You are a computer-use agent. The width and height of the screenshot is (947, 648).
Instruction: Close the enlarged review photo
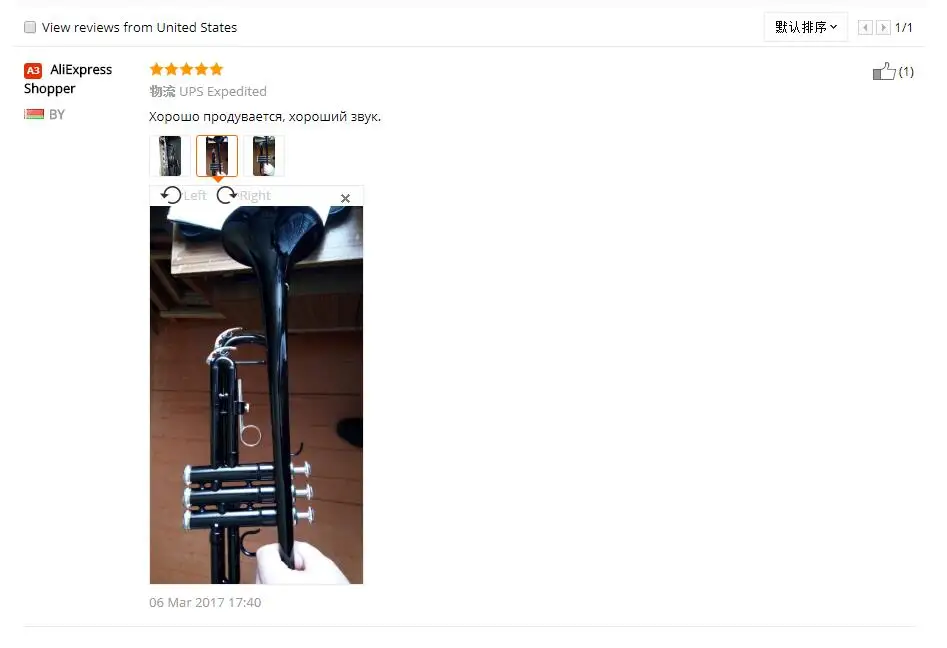[345, 198]
